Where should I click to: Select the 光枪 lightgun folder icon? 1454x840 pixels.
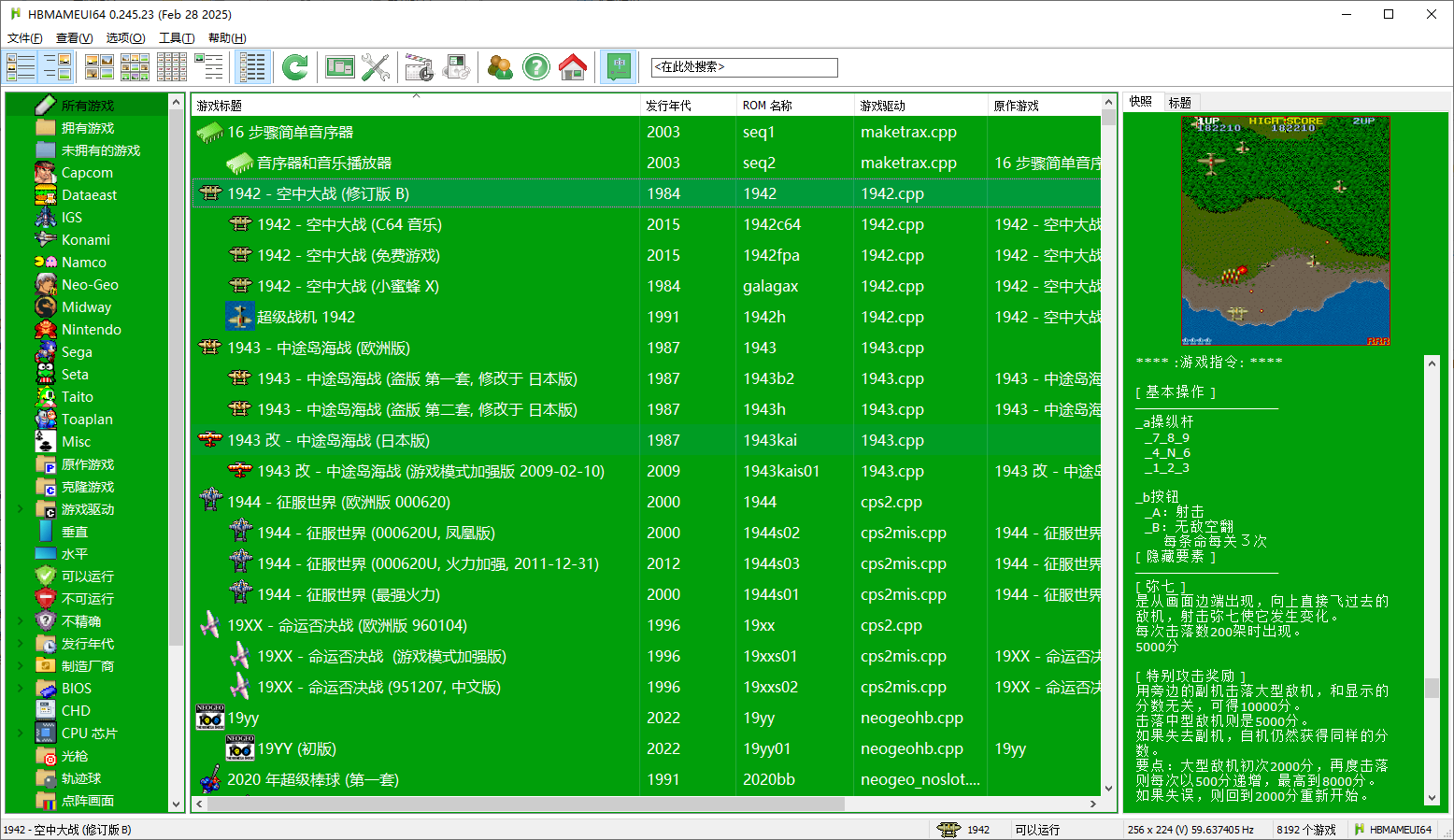pyautogui.click(x=46, y=756)
